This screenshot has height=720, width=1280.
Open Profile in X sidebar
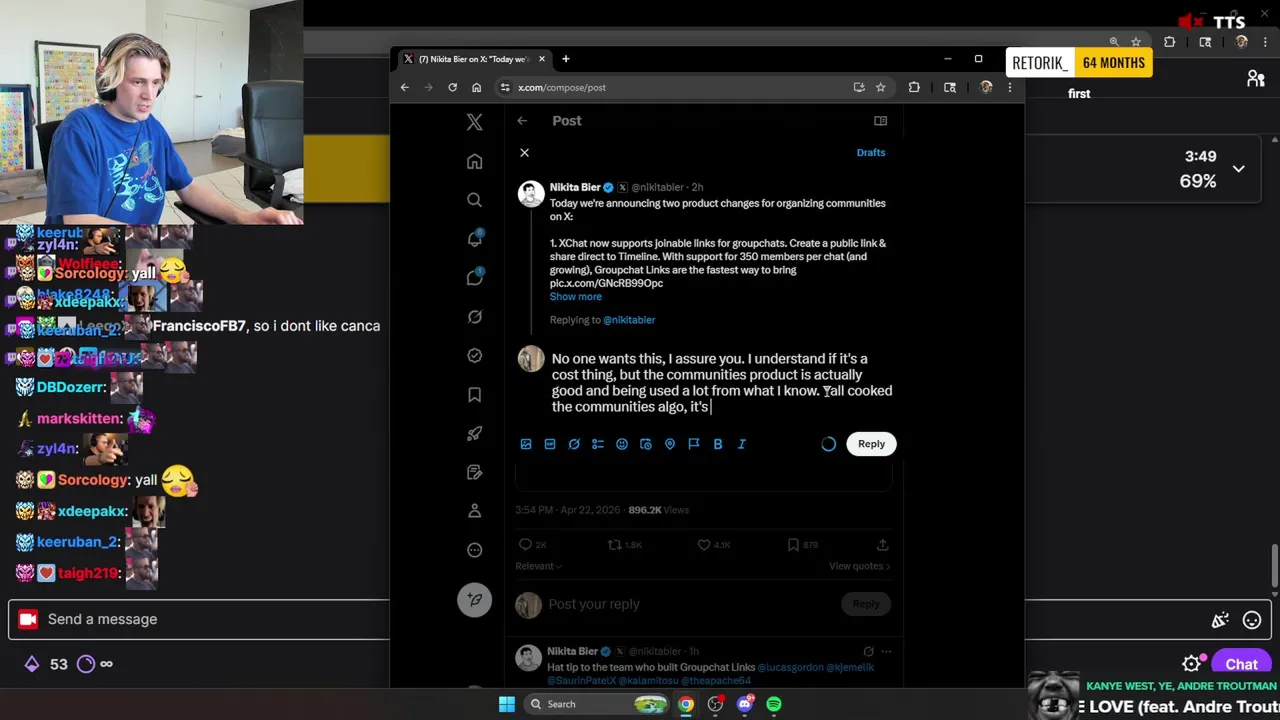point(474,511)
